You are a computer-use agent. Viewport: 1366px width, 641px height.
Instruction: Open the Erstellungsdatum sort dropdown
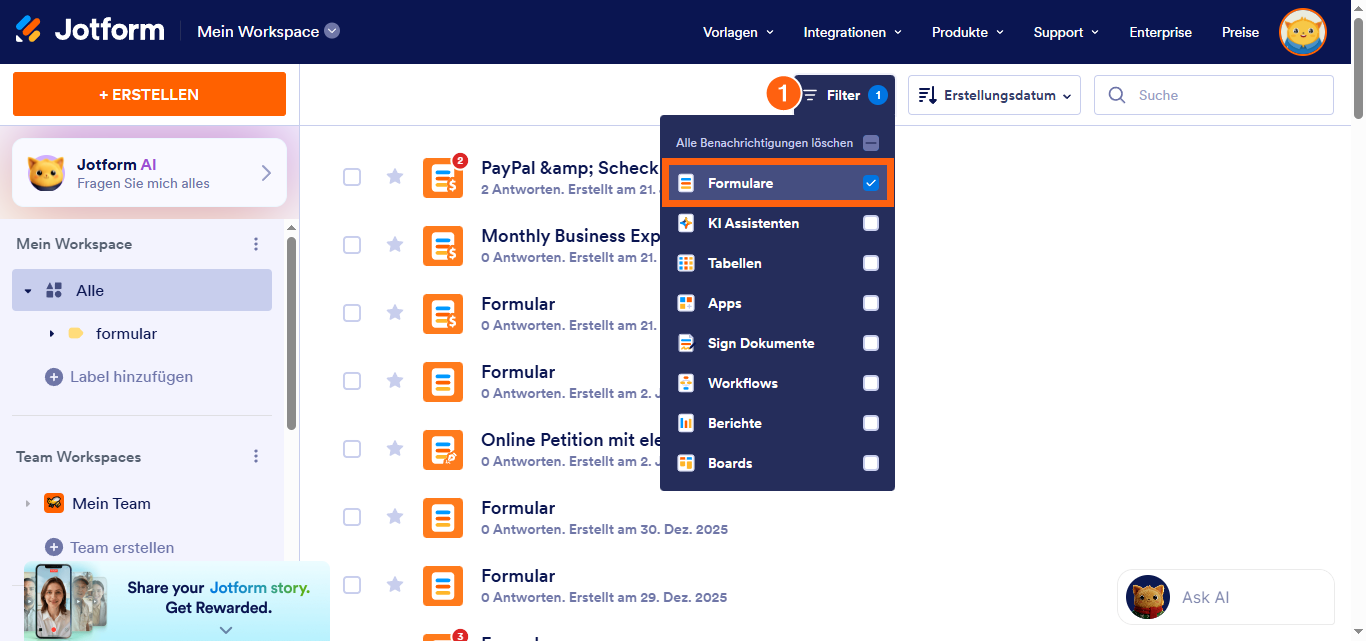[994, 95]
